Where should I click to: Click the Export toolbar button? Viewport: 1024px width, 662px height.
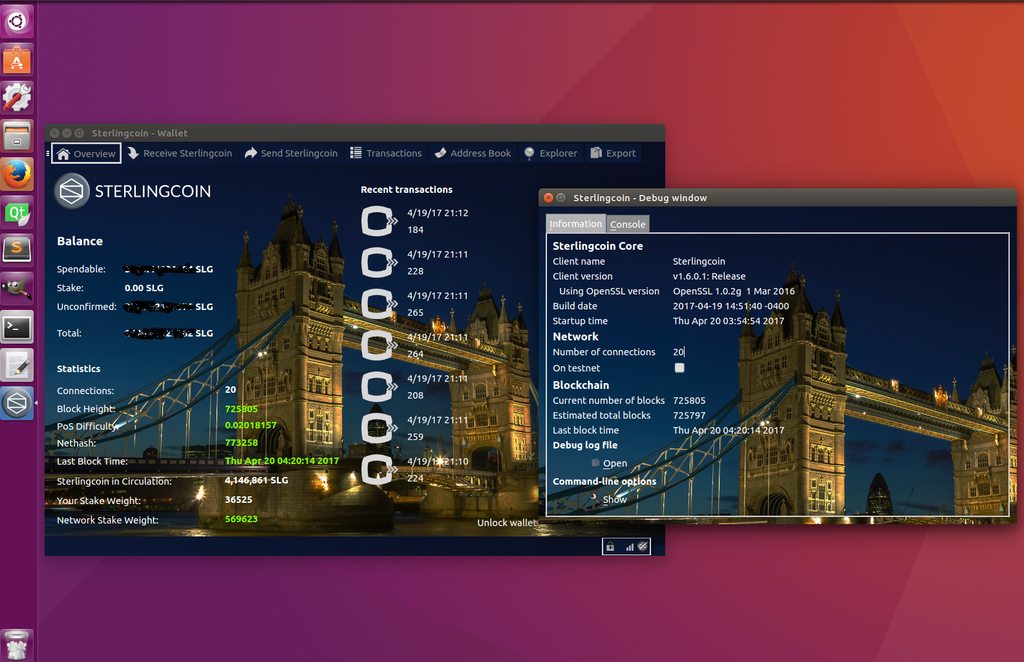tap(613, 153)
